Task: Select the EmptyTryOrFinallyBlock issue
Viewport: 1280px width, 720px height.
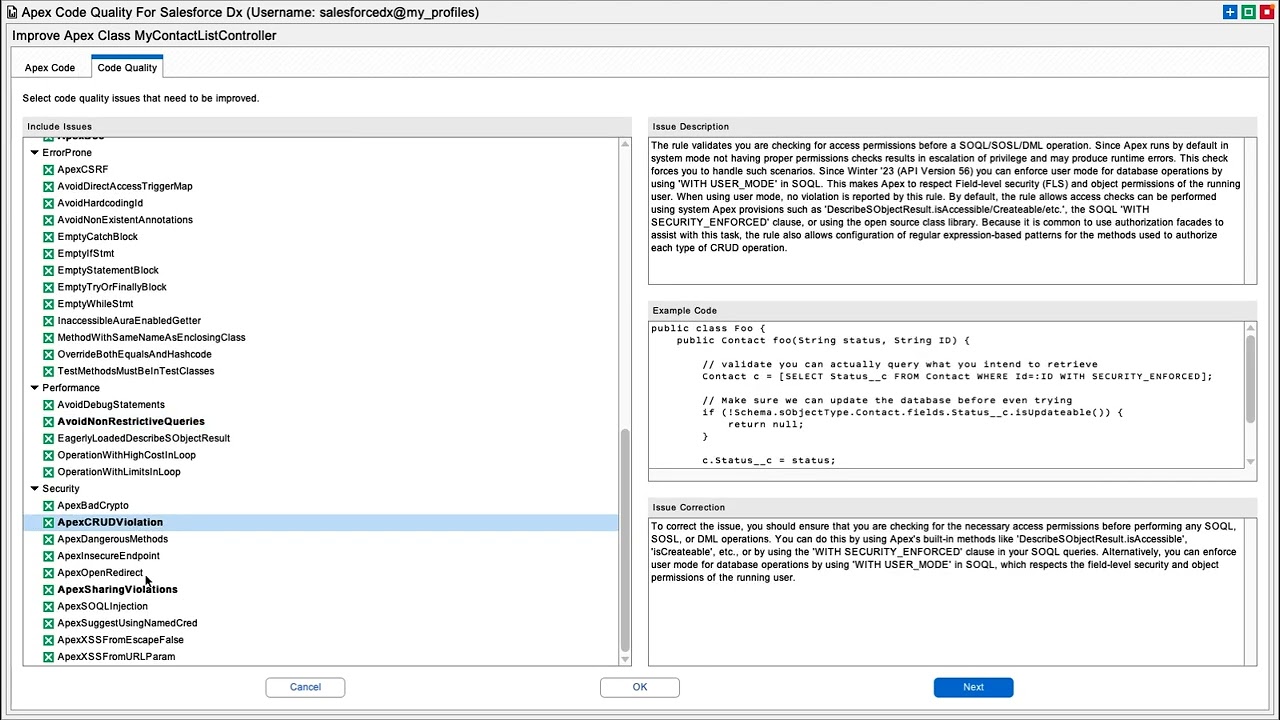Action: [x=112, y=288]
